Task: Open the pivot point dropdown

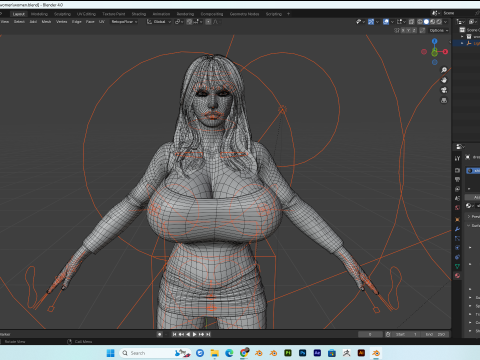Action: [x=179, y=22]
